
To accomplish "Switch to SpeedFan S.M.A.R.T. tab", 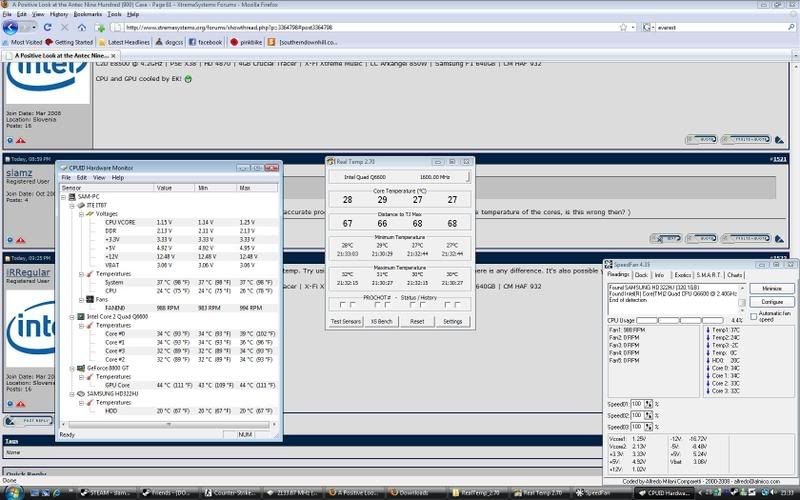I will [709, 275].
